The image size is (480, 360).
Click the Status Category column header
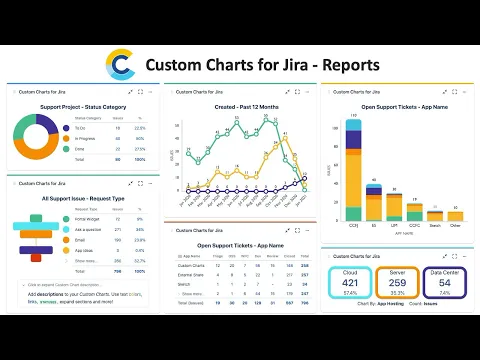[88, 118]
